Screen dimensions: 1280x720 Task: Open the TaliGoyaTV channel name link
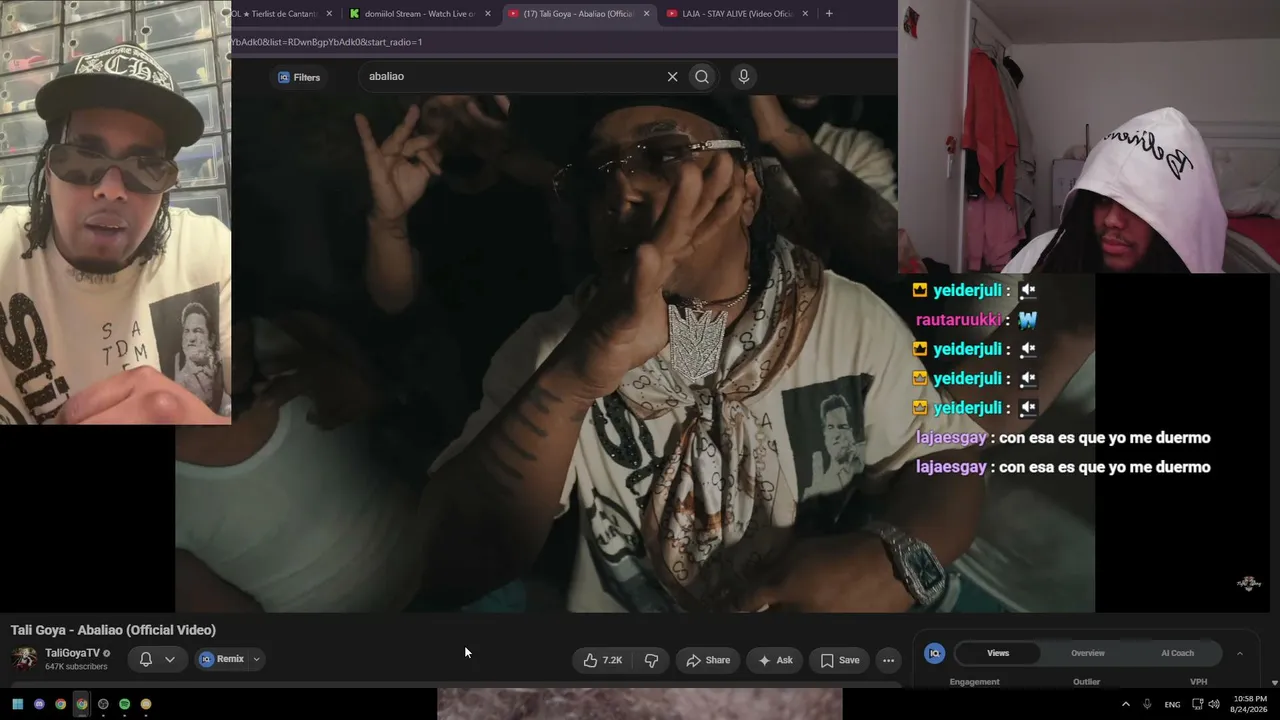(x=72, y=653)
